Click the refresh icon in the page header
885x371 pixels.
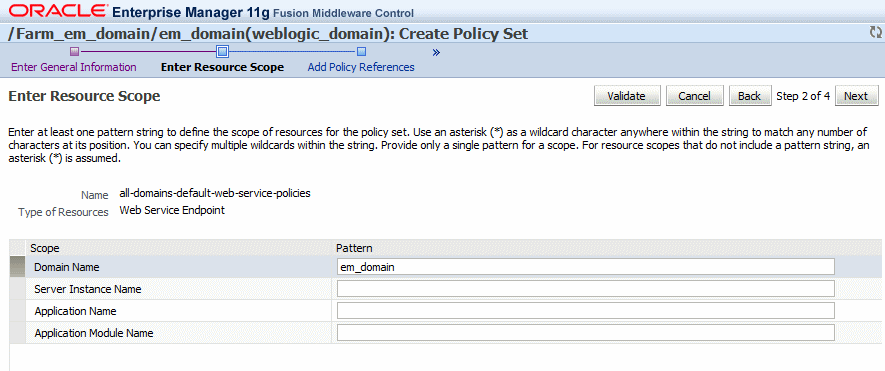pyautogui.click(x=875, y=33)
